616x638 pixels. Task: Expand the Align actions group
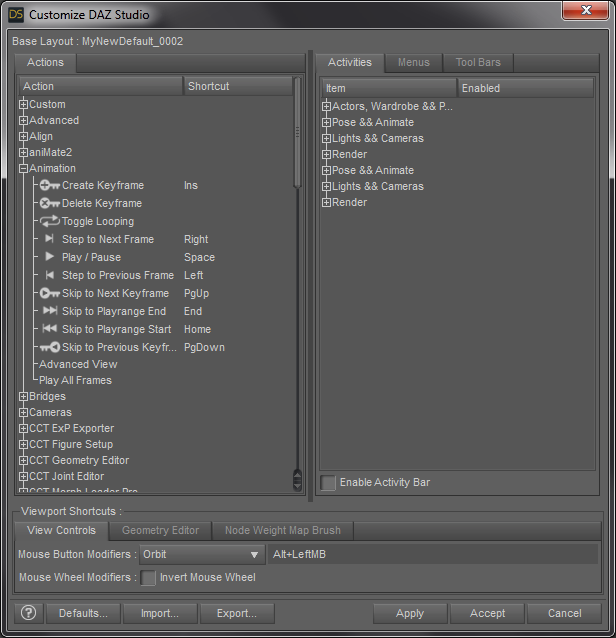[x=23, y=136]
